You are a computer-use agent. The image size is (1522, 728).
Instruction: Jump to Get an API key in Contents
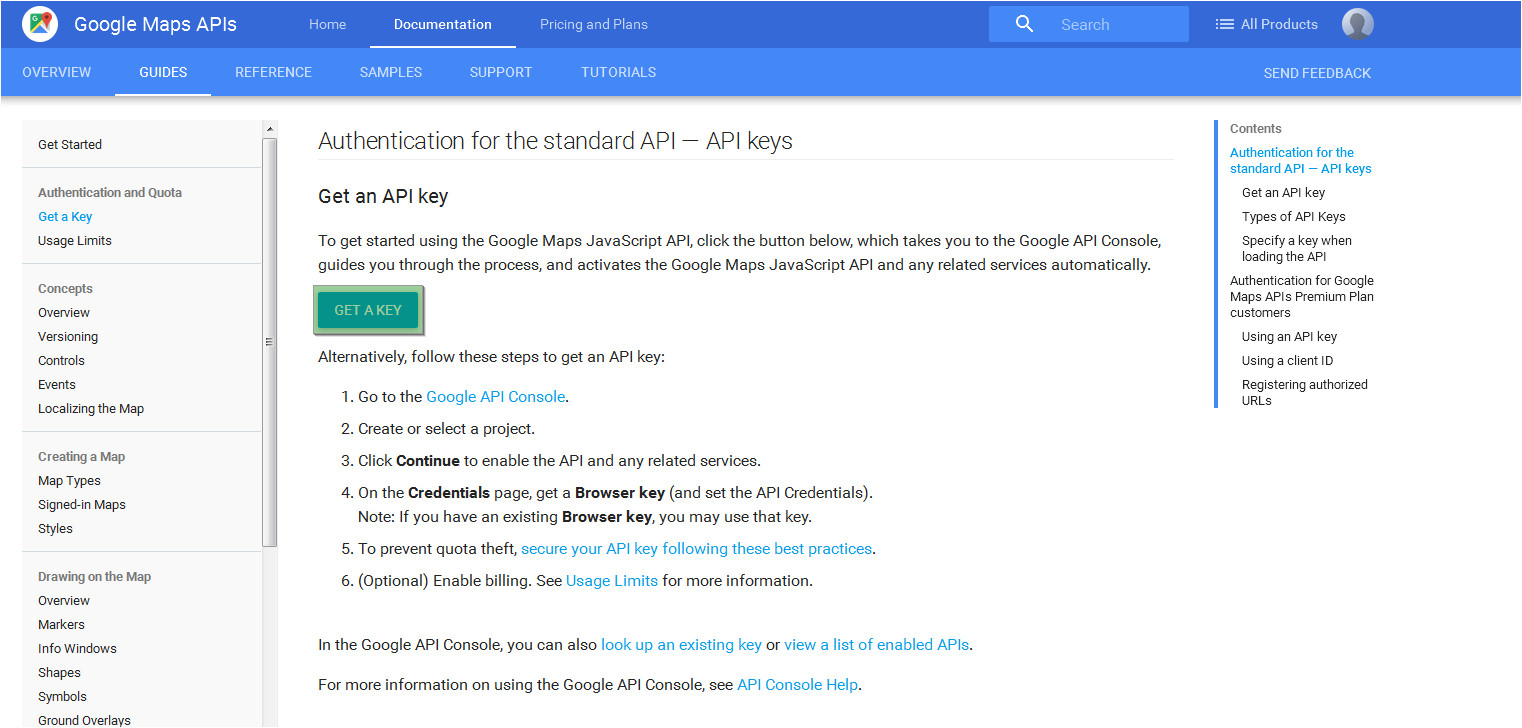(x=1283, y=193)
